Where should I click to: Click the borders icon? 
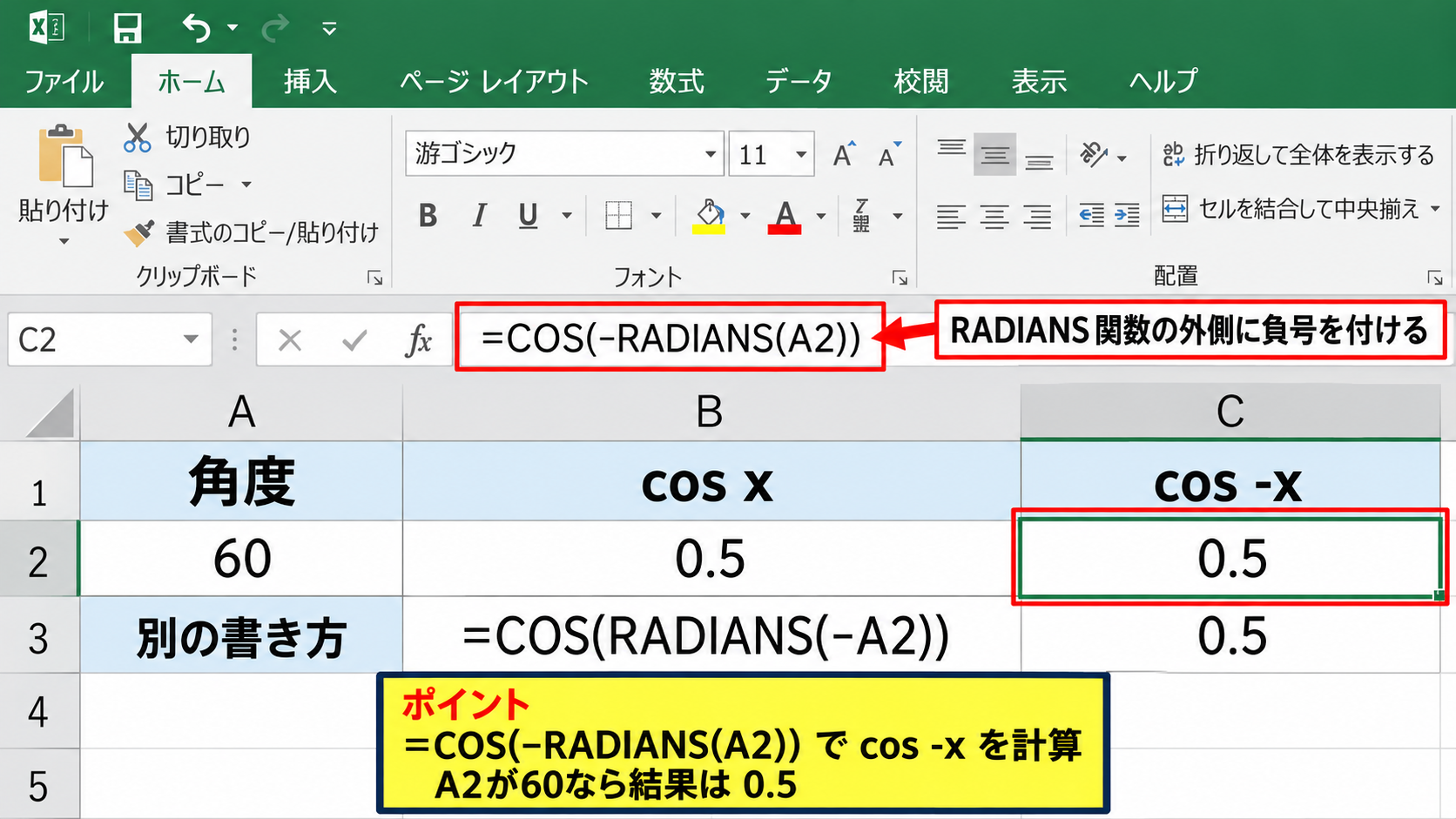click(x=618, y=215)
